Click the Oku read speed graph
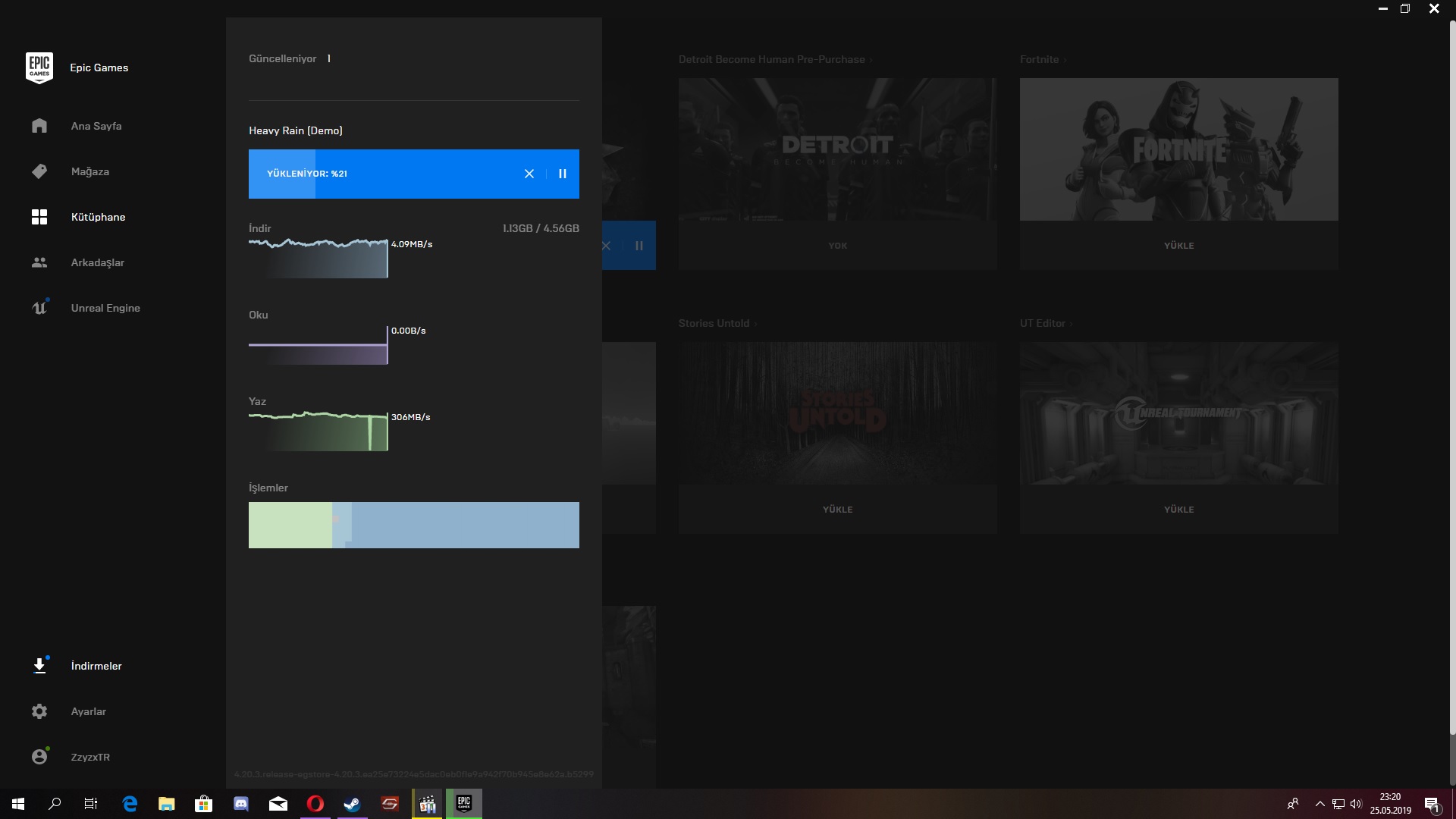This screenshot has height=819, width=1456. (318, 345)
